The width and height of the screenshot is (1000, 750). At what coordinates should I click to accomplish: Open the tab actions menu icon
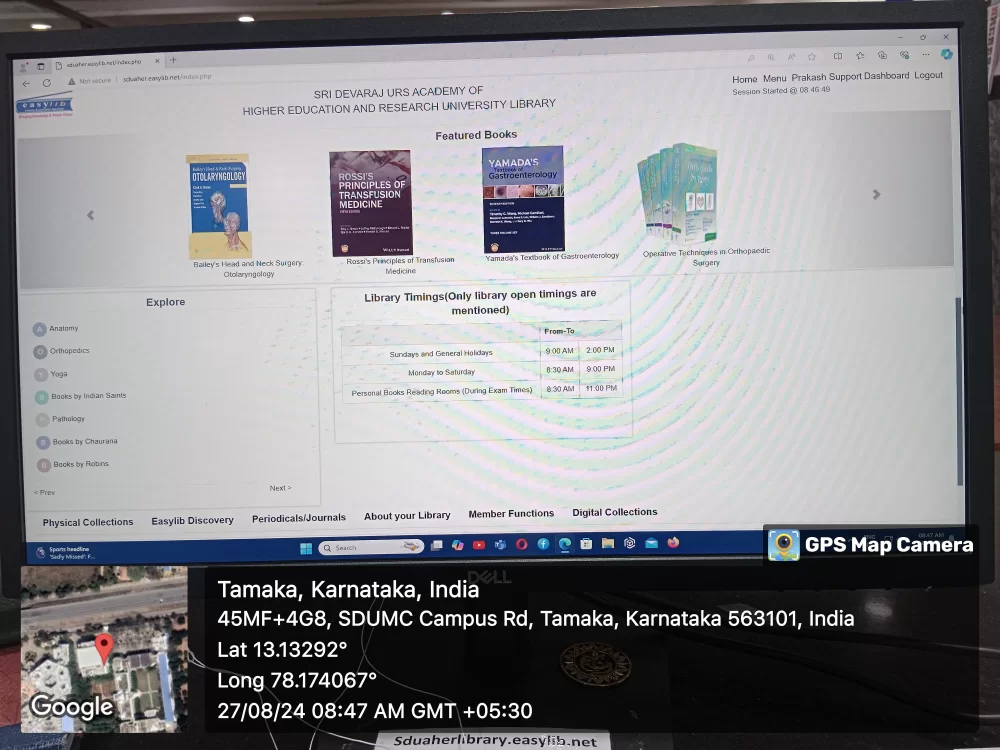coord(40,66)
